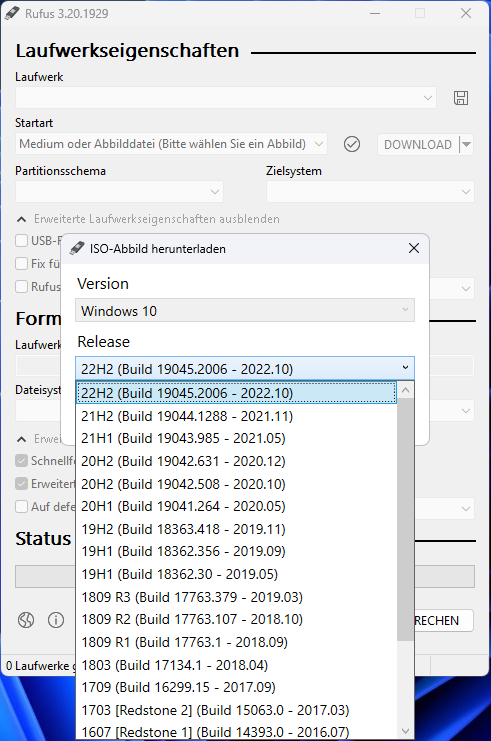Viewport: 491px width, 741px height.
Task: Collapse the advanced format options chevron
Action: [21, 439]
